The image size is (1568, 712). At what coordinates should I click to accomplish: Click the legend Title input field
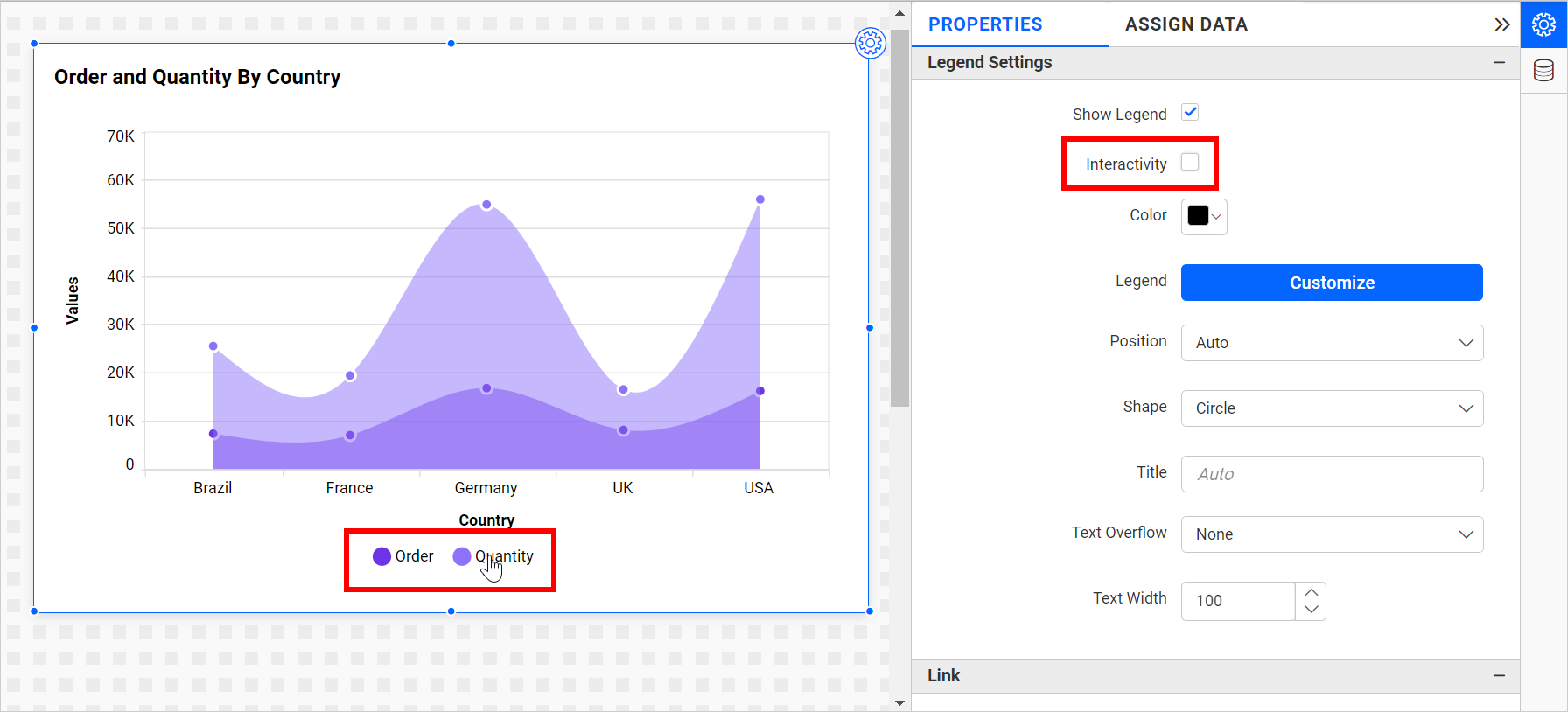(x=1332, y=474)
